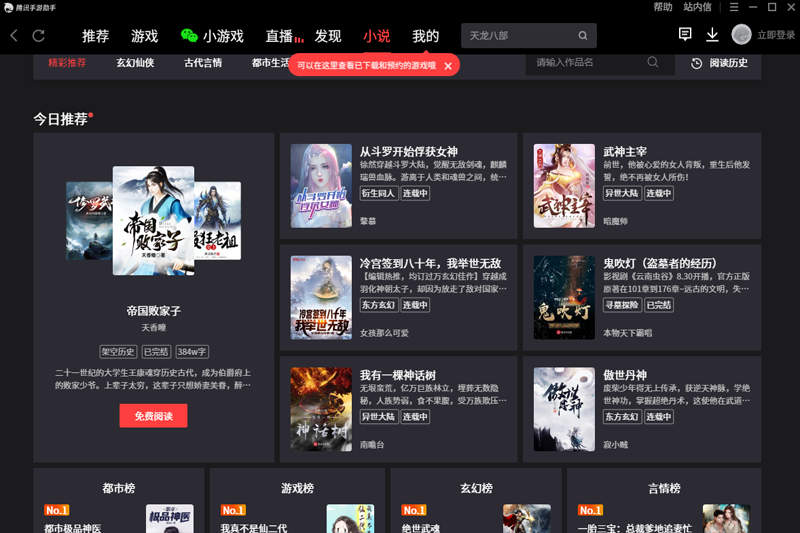Open the 帮助 menu
Image resolution: width=800 pixels, height=533 pixels.
(663, 7)
